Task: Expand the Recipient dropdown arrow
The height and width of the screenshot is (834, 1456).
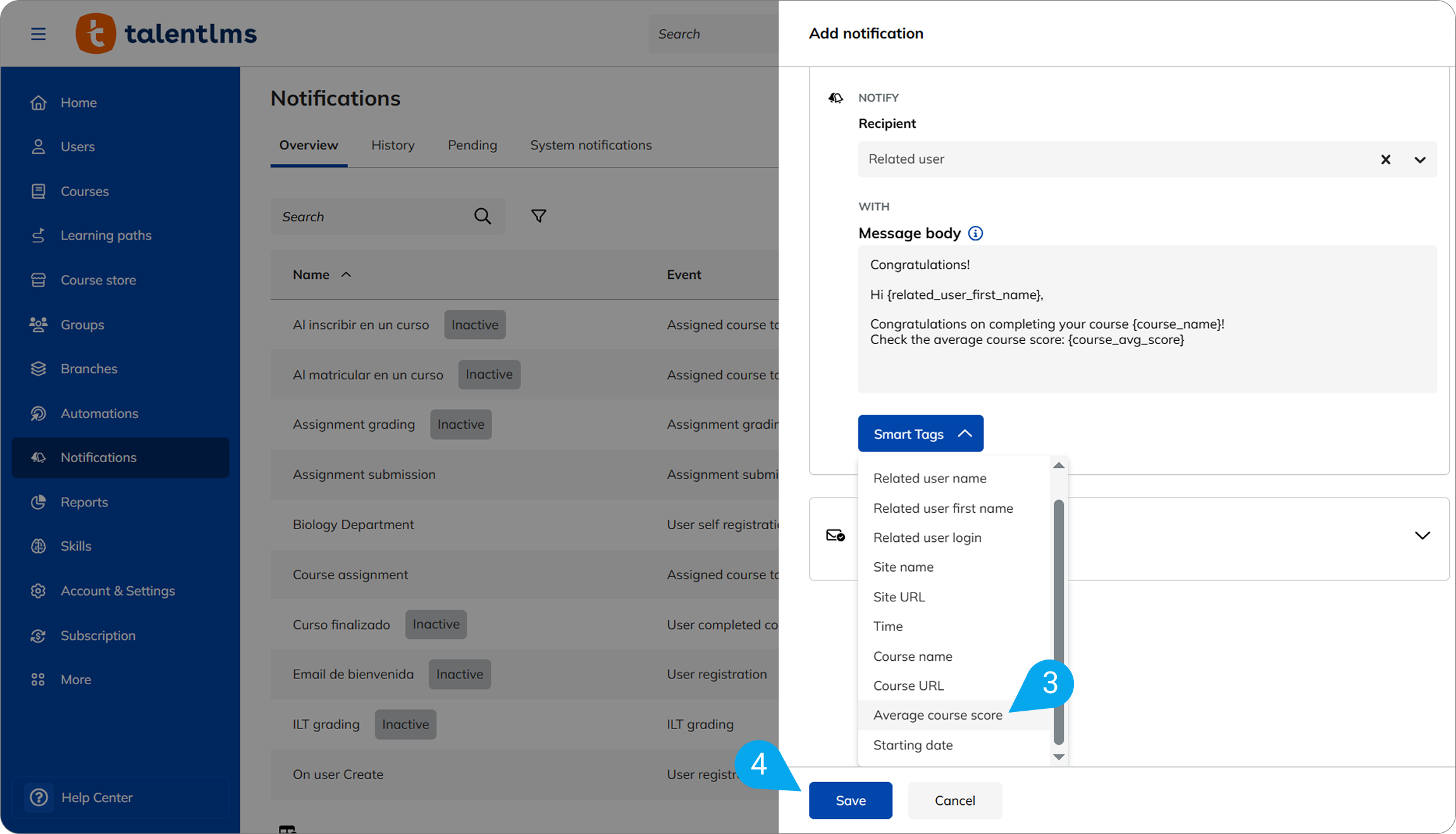Action: pos(1419,159)
